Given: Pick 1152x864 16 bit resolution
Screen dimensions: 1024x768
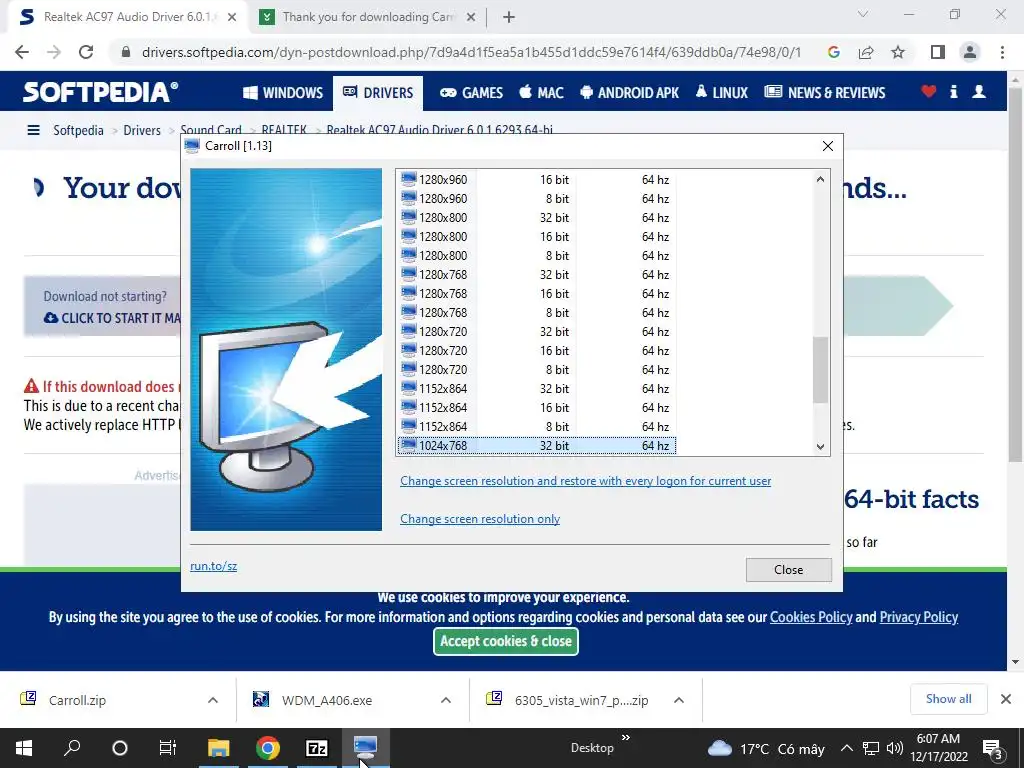Looking at the screenshot, I should 537,407.
